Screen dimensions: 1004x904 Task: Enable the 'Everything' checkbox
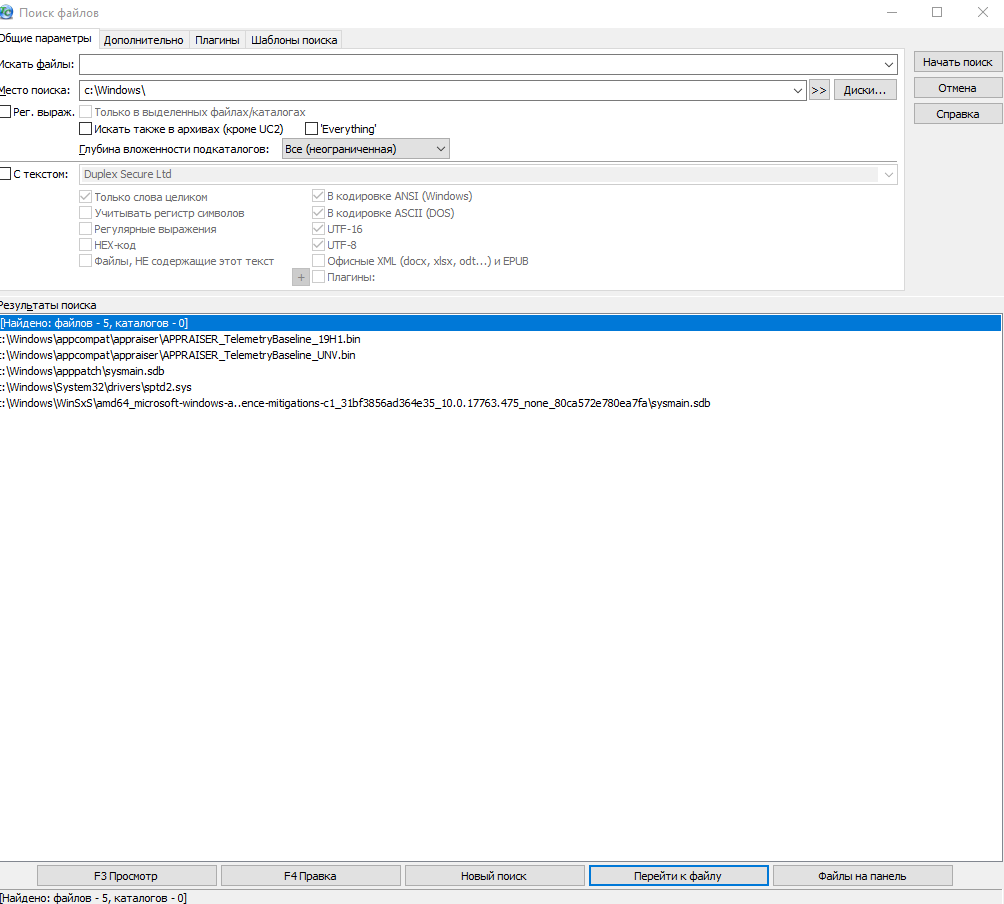coord(311,129)
